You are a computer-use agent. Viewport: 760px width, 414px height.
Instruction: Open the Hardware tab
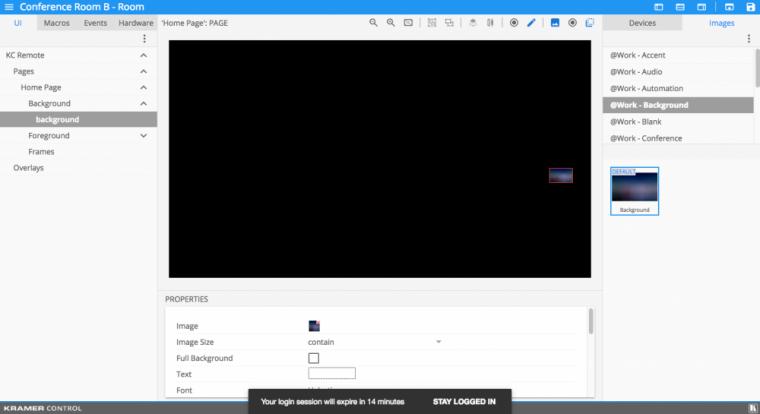[136, 23]
